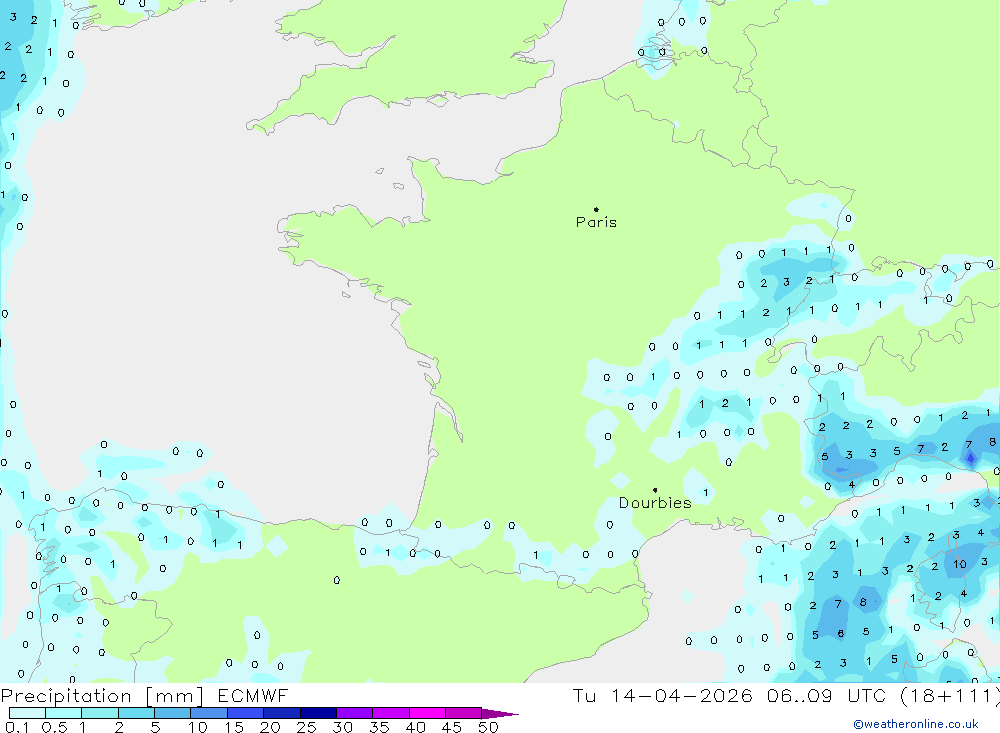
Task: Click the date 'Tu 14-04-2026'
Action: pyautogui.click(x=662, y=695)
